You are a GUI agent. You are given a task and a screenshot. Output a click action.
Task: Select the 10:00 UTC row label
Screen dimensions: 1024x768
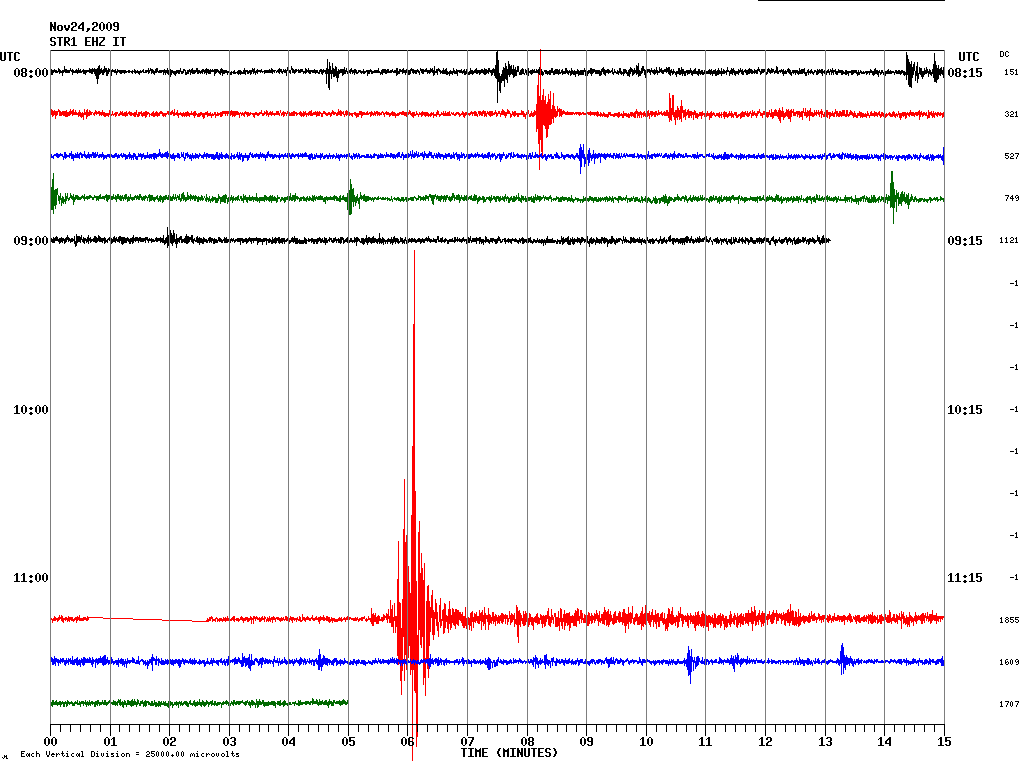point(31,410)
